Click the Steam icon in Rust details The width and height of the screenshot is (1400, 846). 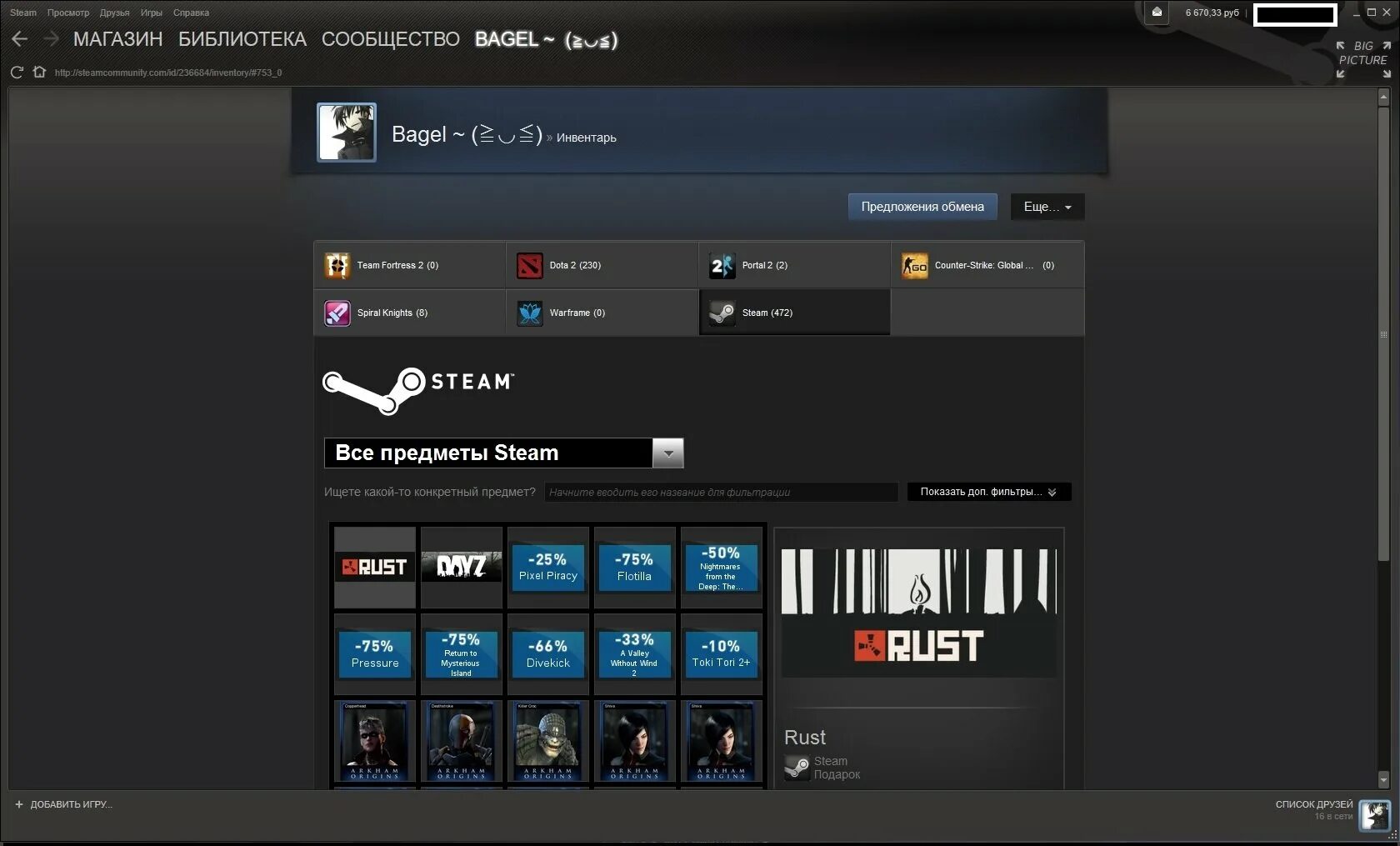[797, 768]
